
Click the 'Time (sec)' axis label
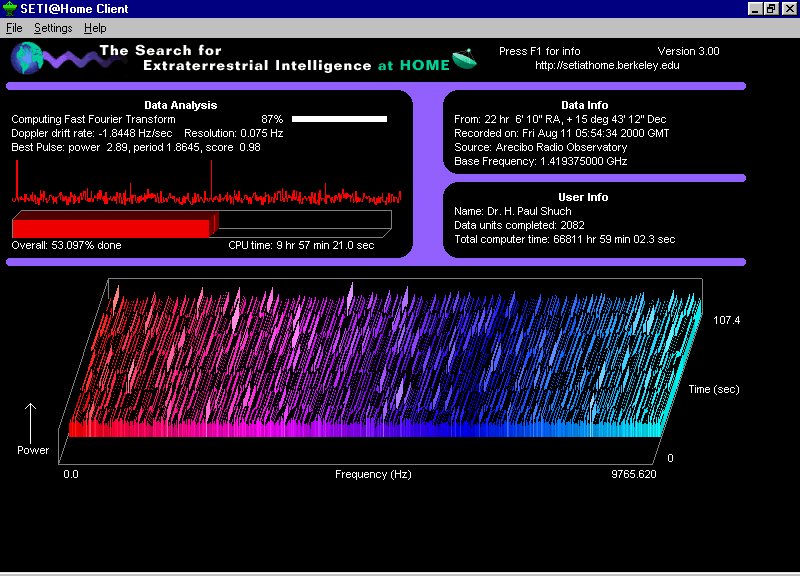tap(714, 389)
